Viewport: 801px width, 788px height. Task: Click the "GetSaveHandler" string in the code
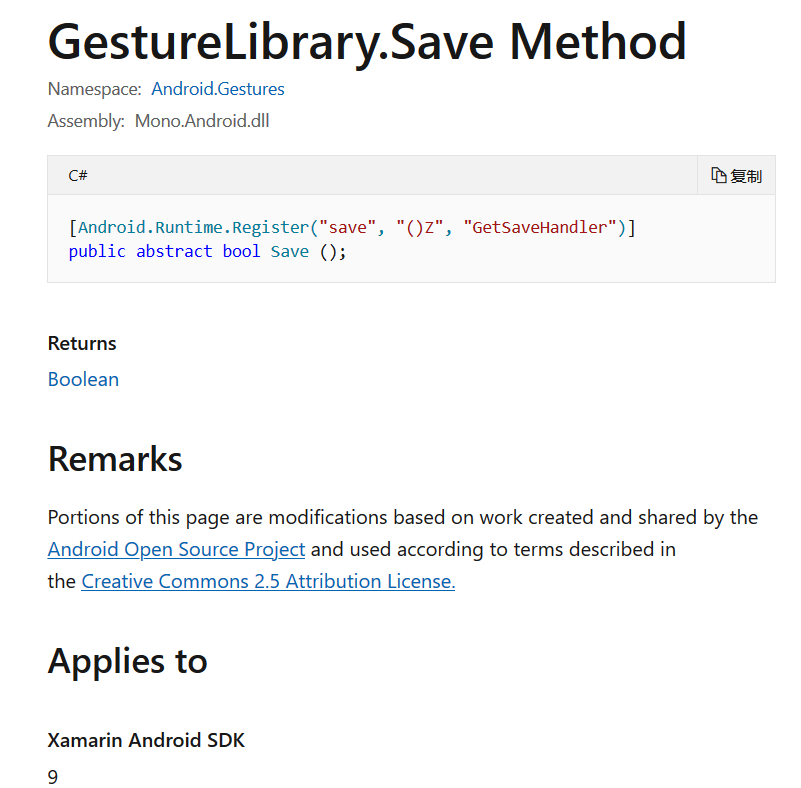coord(540,227)
